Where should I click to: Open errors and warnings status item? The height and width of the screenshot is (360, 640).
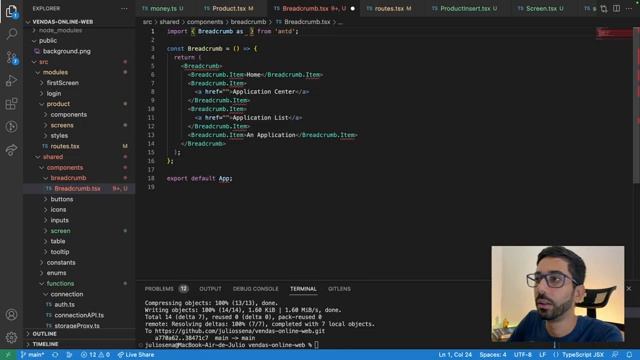(95, 355)
